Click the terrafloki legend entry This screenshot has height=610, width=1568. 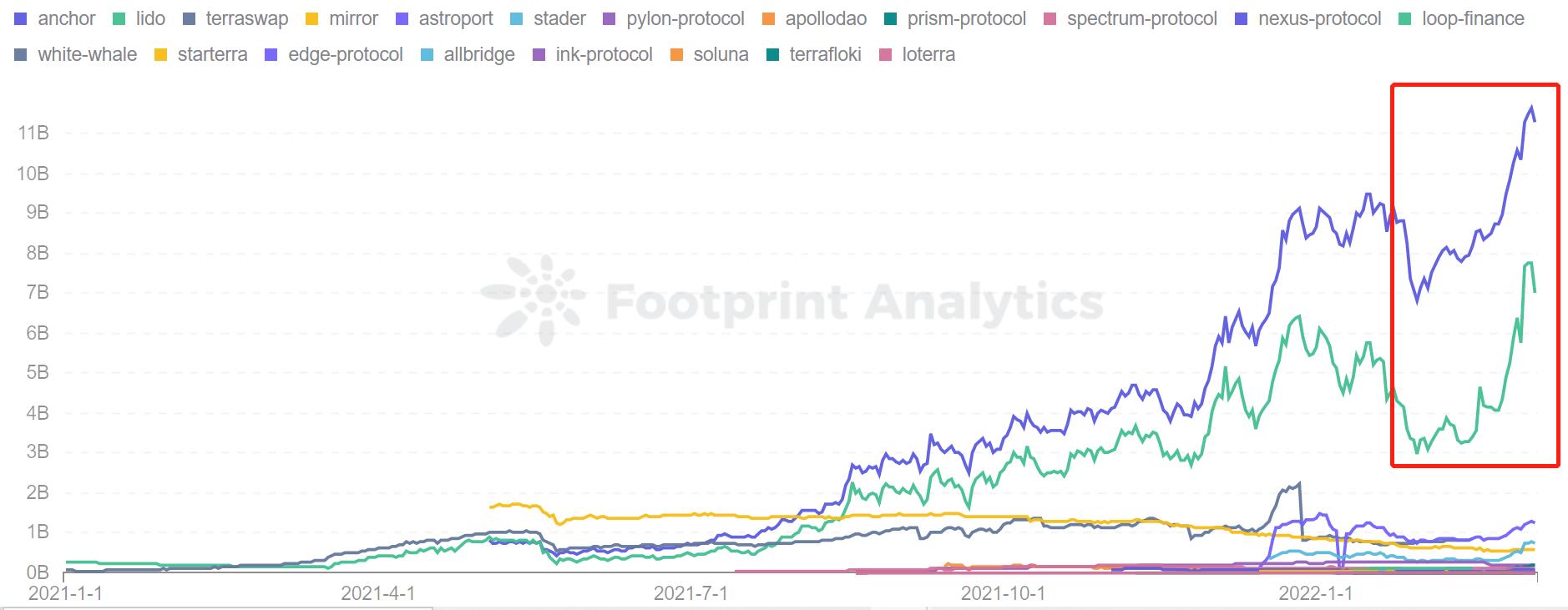point(814,55)
